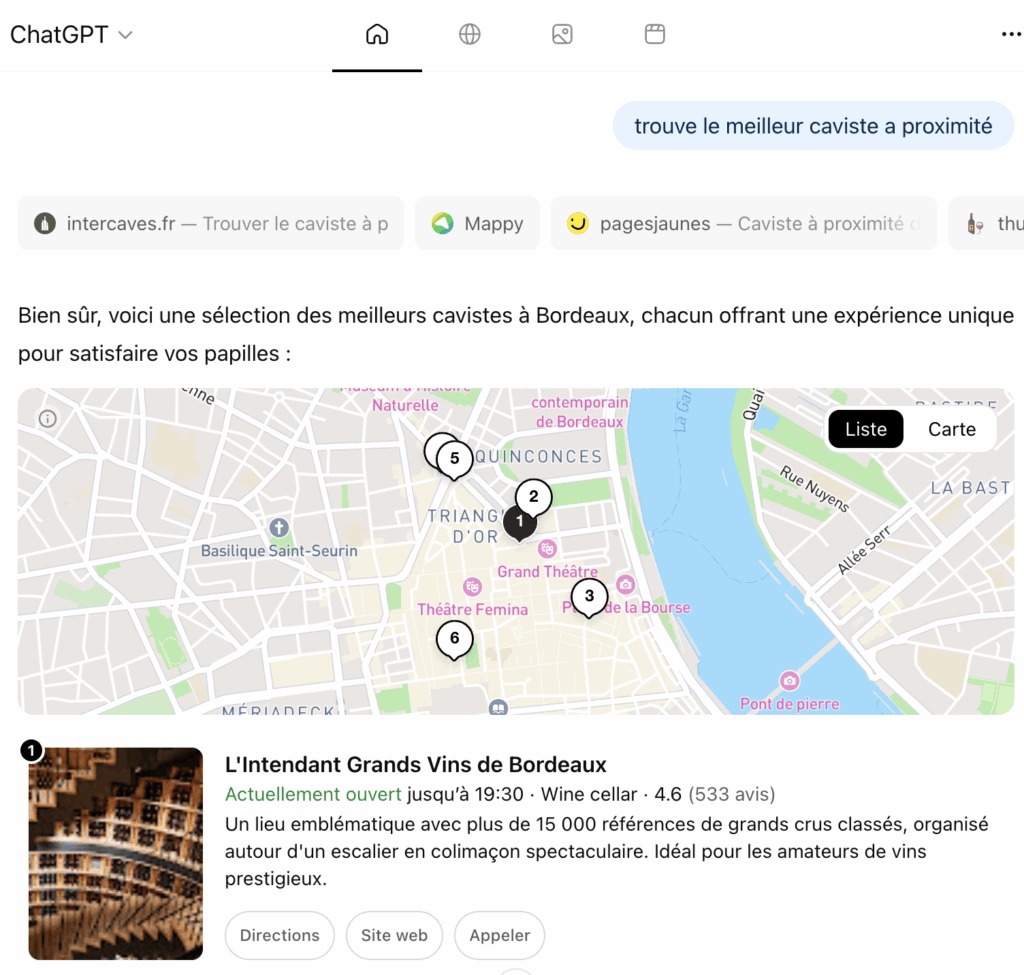The height and width of the screenshot is (975, 1024).
Task: Click map pin number 2
Action: (x=533, y=496)
